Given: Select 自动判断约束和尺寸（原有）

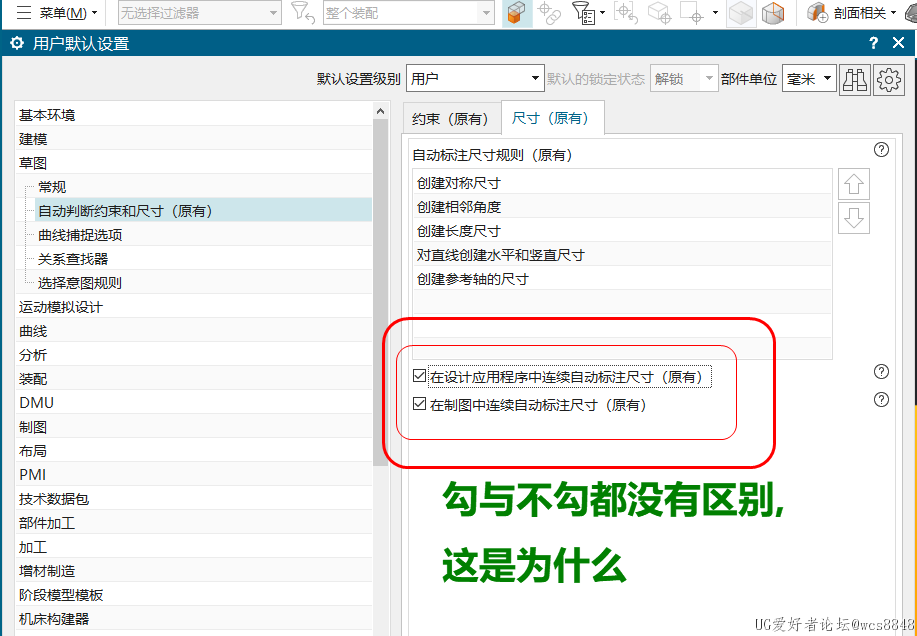Looking at the screenshot, I should point(204,210).
